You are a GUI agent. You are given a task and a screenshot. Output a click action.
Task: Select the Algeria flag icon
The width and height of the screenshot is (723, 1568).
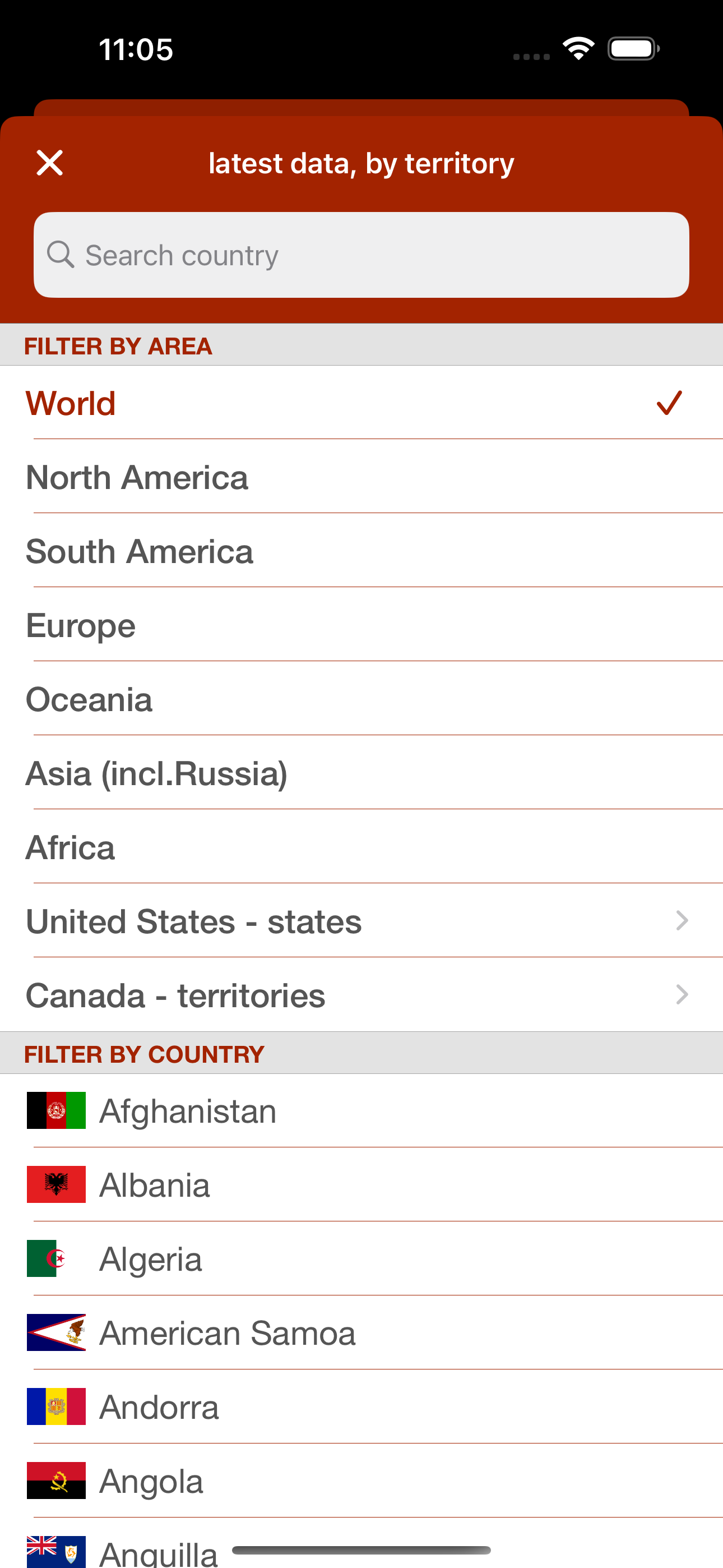coord(56,1259)
